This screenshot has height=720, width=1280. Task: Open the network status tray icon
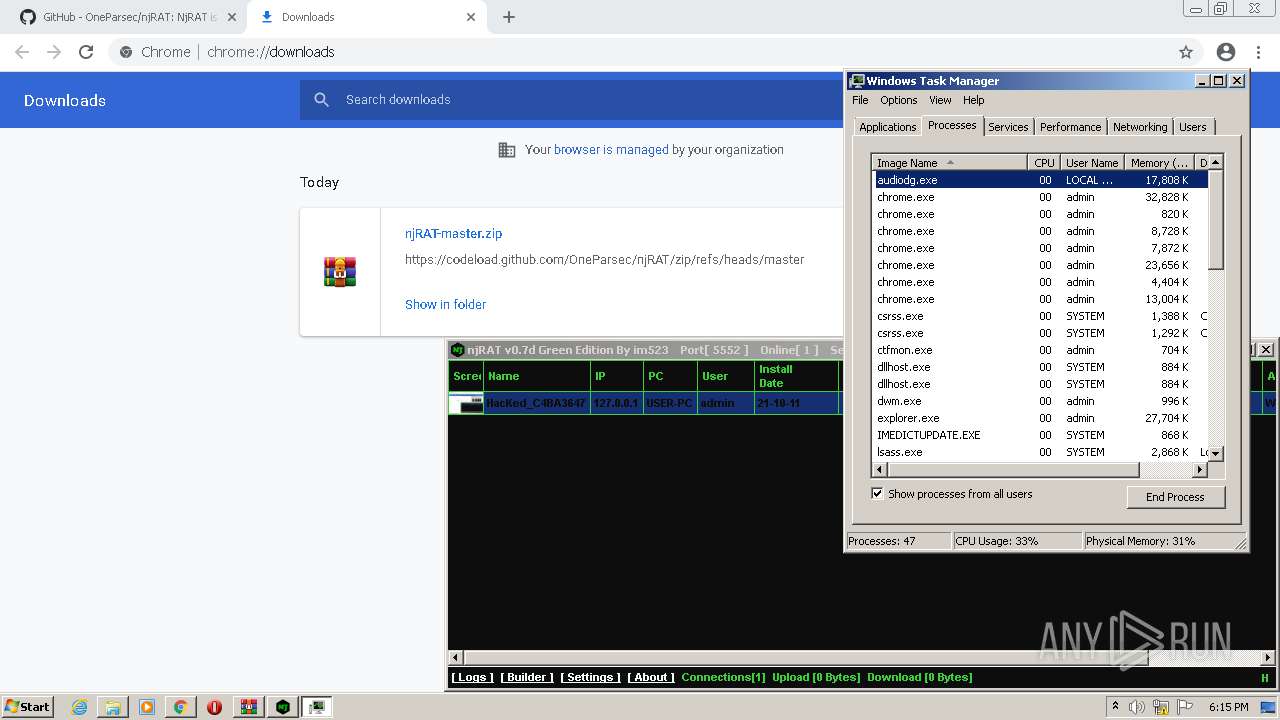1160,707
